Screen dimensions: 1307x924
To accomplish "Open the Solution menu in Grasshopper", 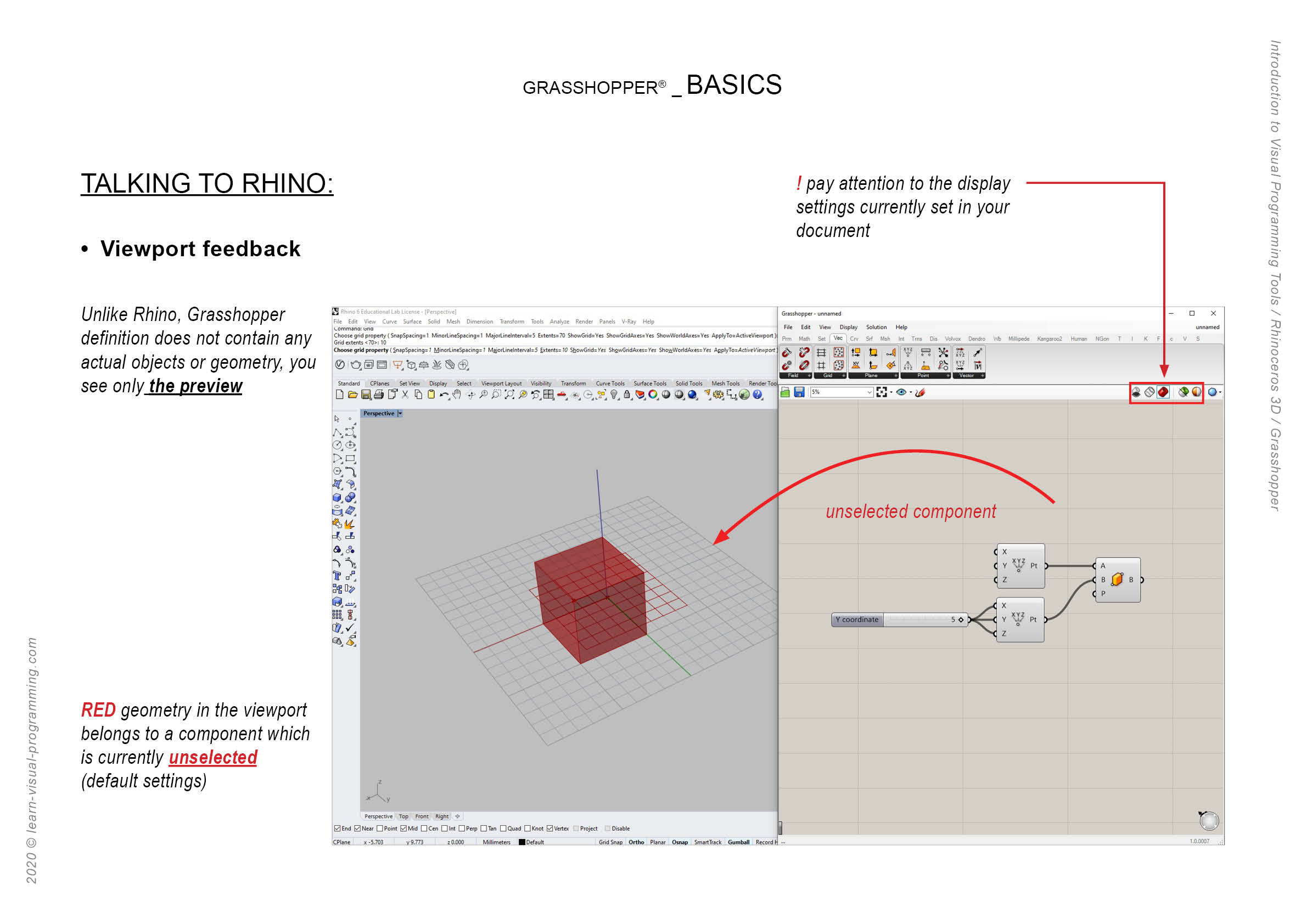I will [877, 327].
